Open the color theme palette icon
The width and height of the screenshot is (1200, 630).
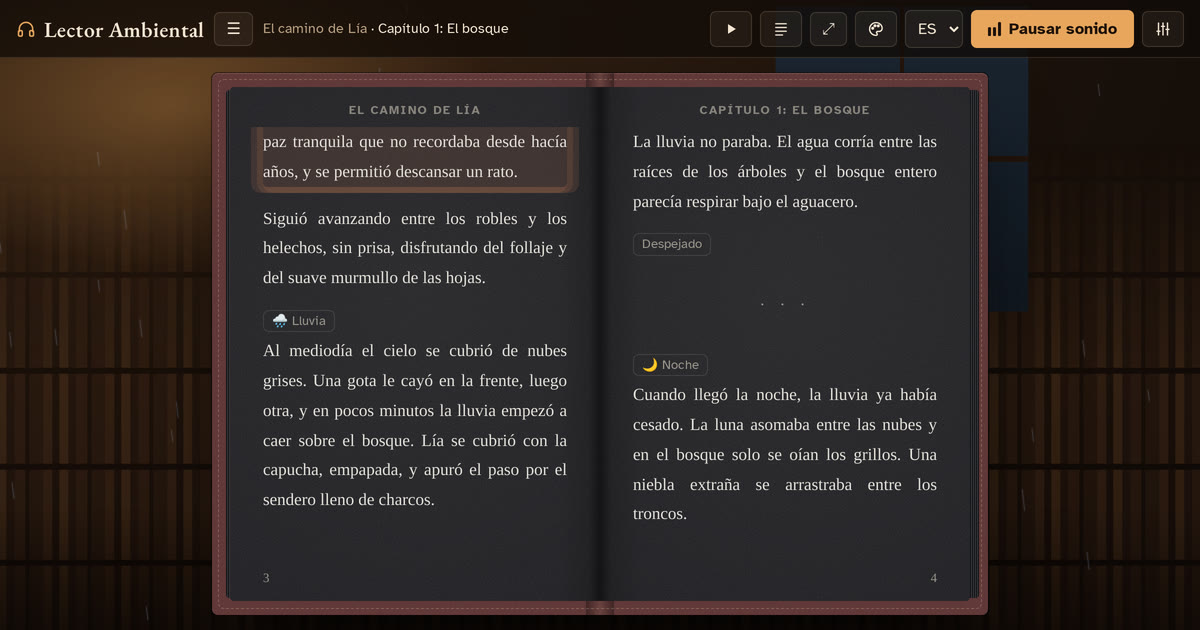876,29
